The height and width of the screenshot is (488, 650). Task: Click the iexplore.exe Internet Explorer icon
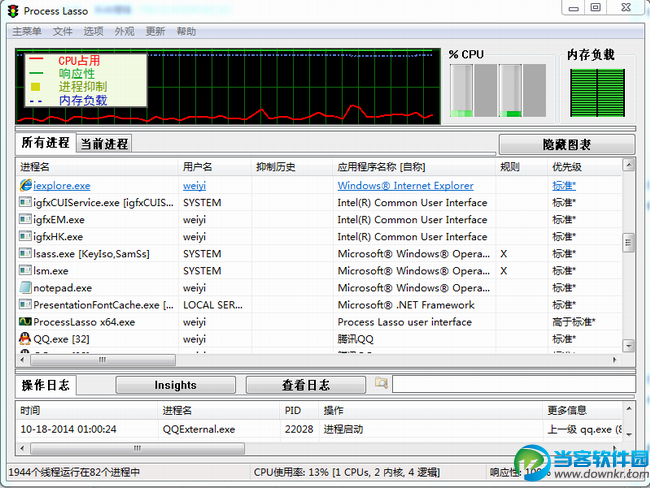point(25,185)
